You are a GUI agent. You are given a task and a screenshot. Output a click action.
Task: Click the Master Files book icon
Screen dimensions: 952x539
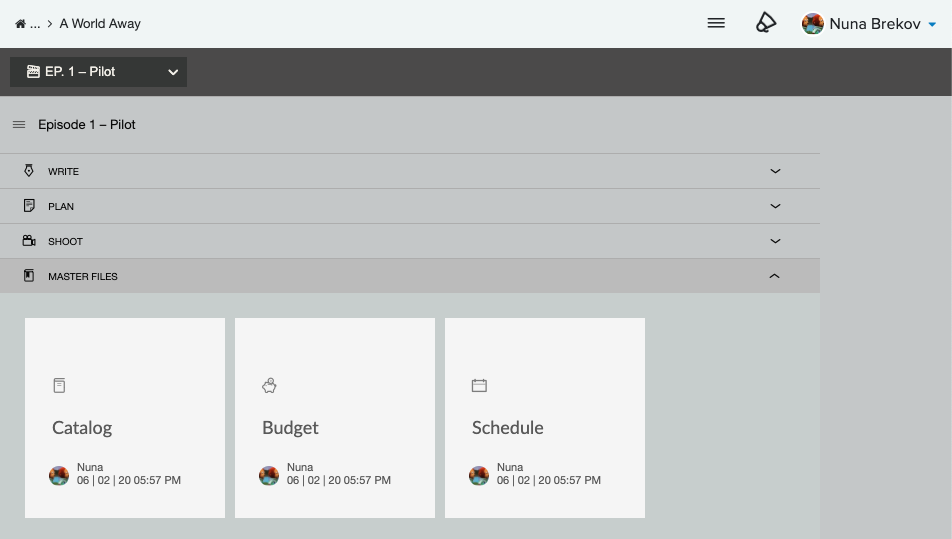pyautogui.click(x=29, y=276)
